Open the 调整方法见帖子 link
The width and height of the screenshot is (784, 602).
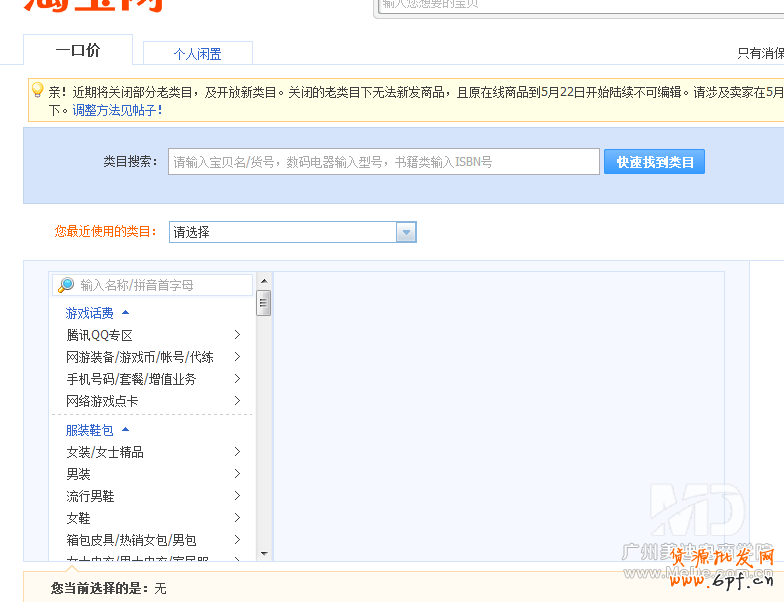[x=116, y=110]
